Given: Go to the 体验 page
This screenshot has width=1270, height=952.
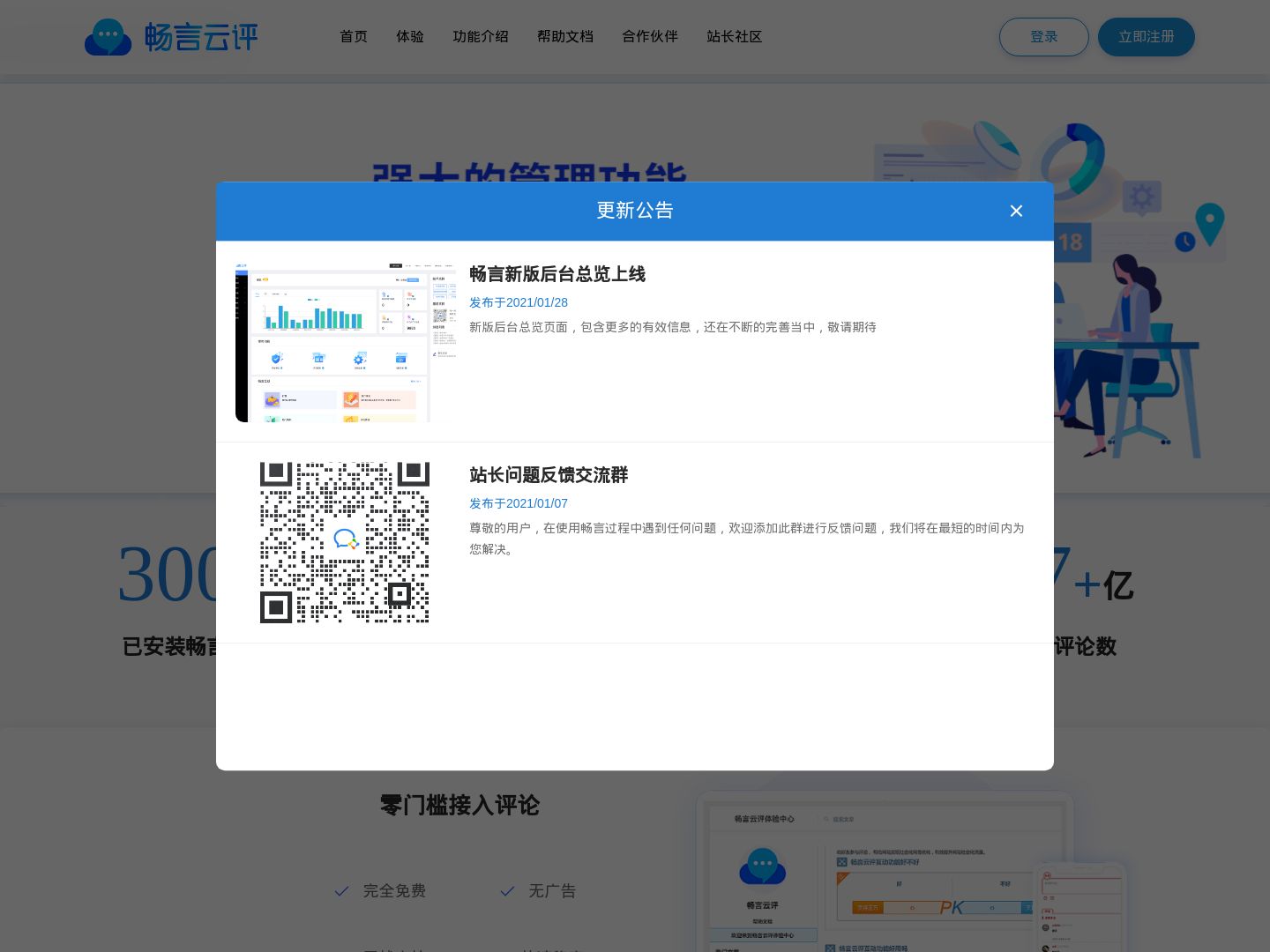Looking at the screenshot, I should click(x=410, y=36).
